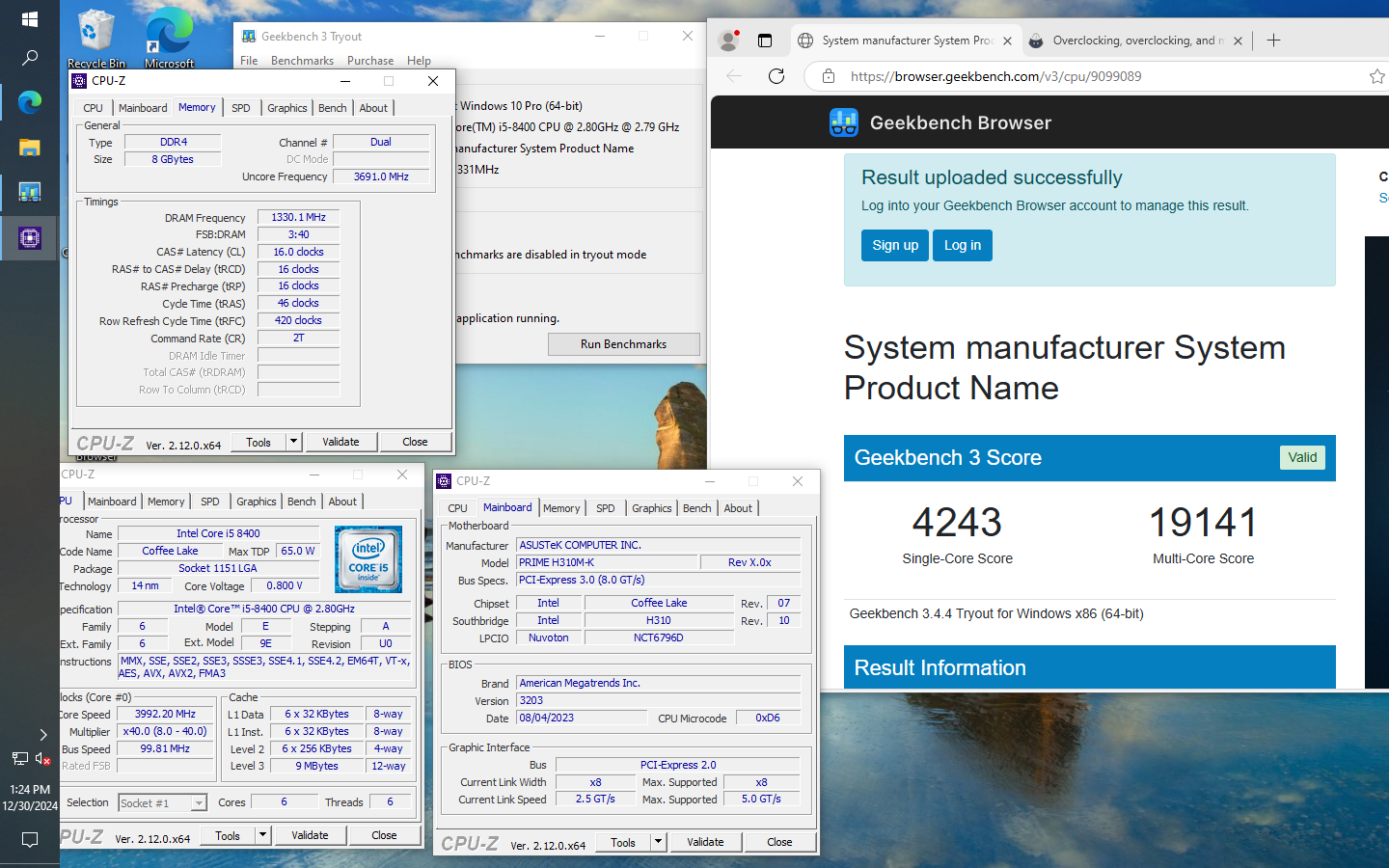Click Run Benchmarks button
The image size is (1389, 868).
(624, 344)
